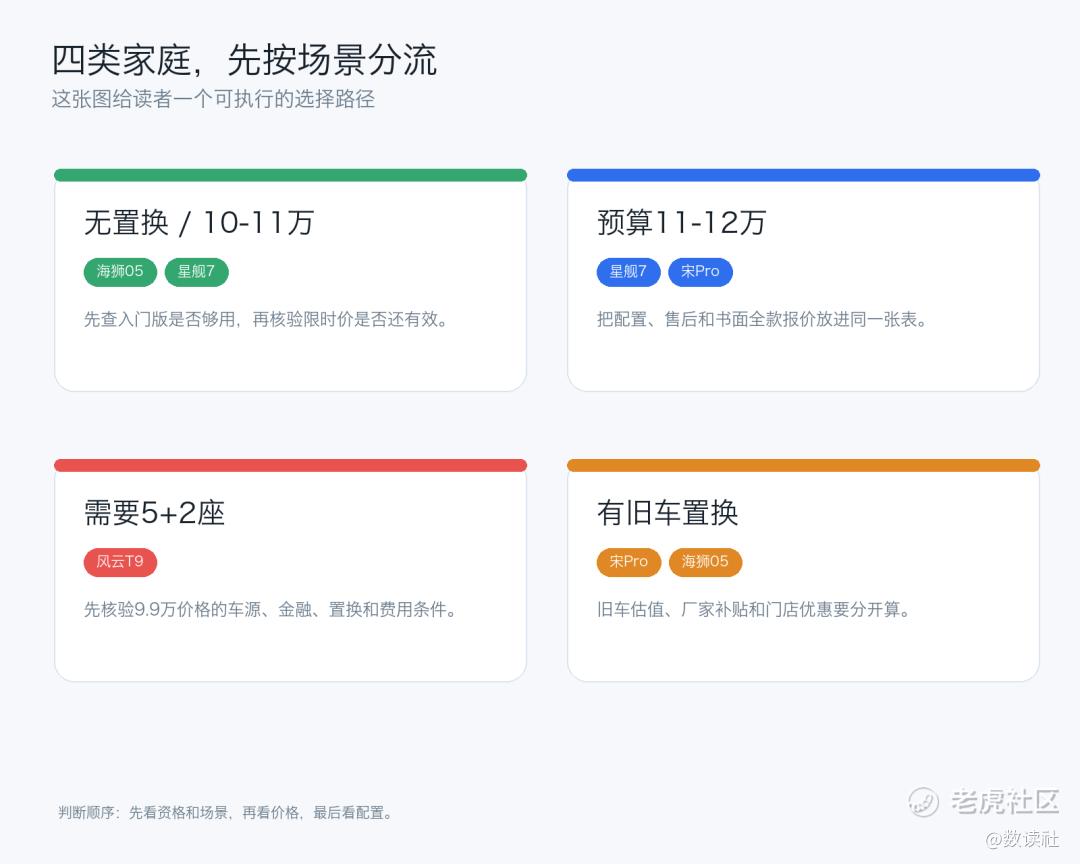Click the red 风云T9 tag
Image resolution: width=1080 pixels, height=864 pixels.
[120, 562]
